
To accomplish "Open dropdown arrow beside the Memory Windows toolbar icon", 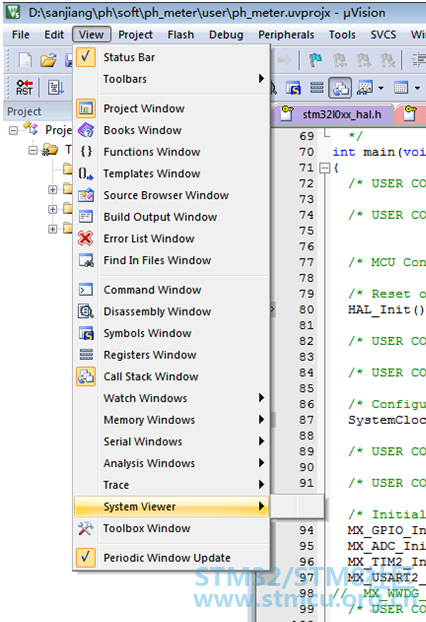I will pos(417,88).
